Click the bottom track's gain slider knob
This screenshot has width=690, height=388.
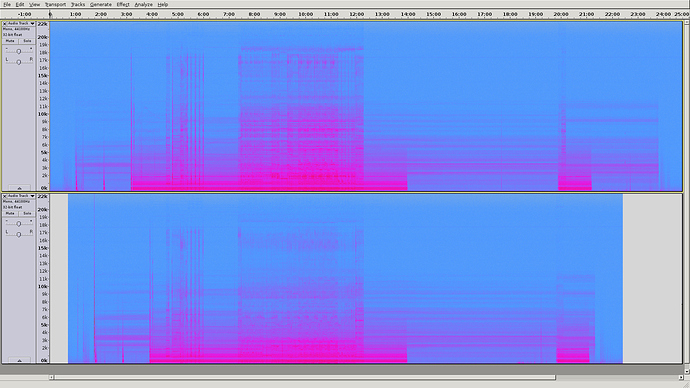click(x=18, y=224)
